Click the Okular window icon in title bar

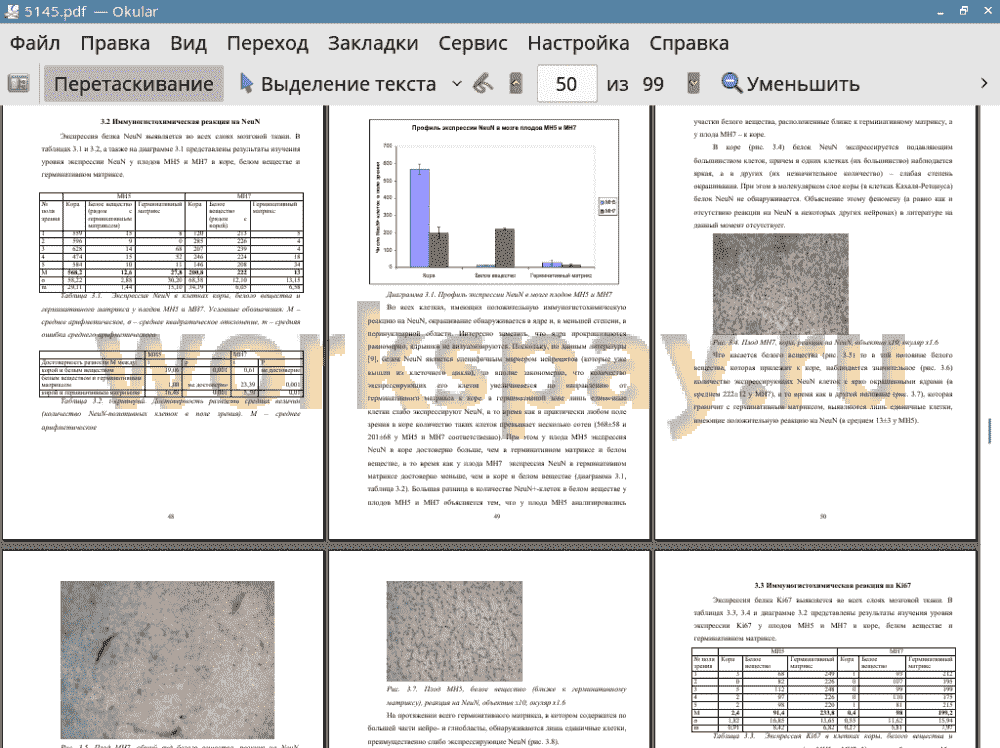11,11
